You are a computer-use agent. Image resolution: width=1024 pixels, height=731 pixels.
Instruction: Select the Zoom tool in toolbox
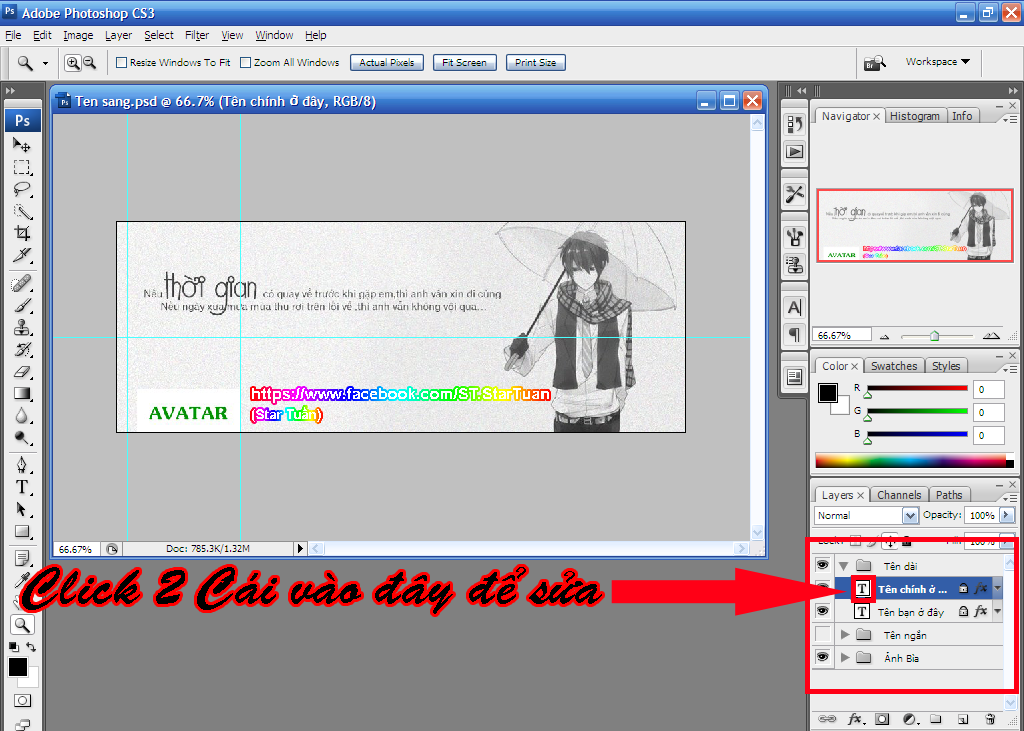[x=22, y=625]
